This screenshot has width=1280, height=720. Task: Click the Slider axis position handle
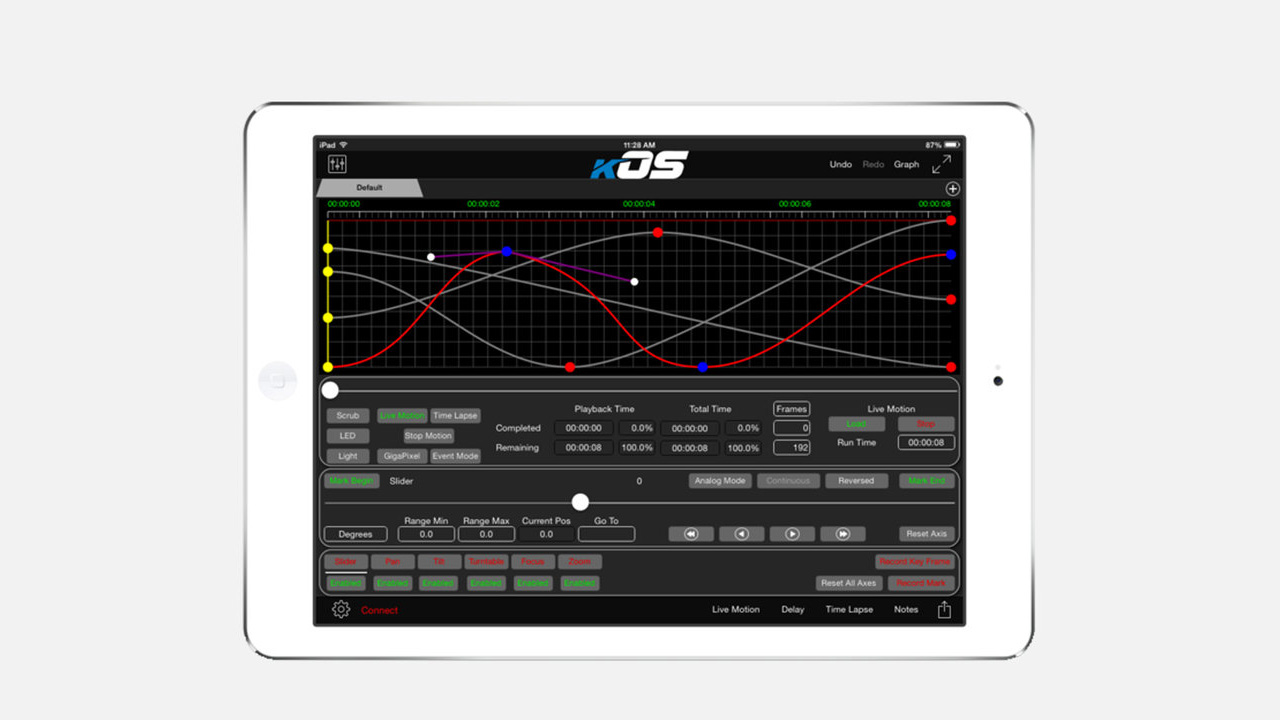click(580, 502)
